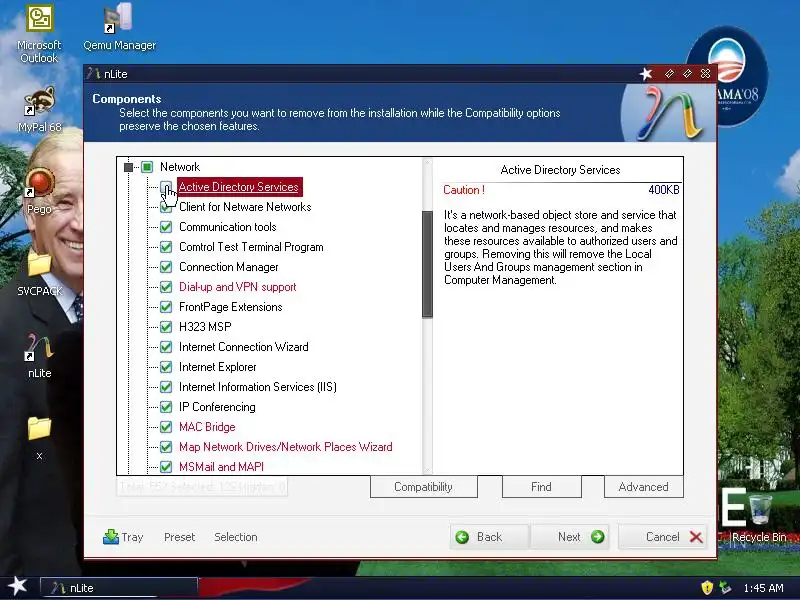Toggle Active Directory Services checkbox
Screen dimensions: 800x600
(x=166, y=187)
